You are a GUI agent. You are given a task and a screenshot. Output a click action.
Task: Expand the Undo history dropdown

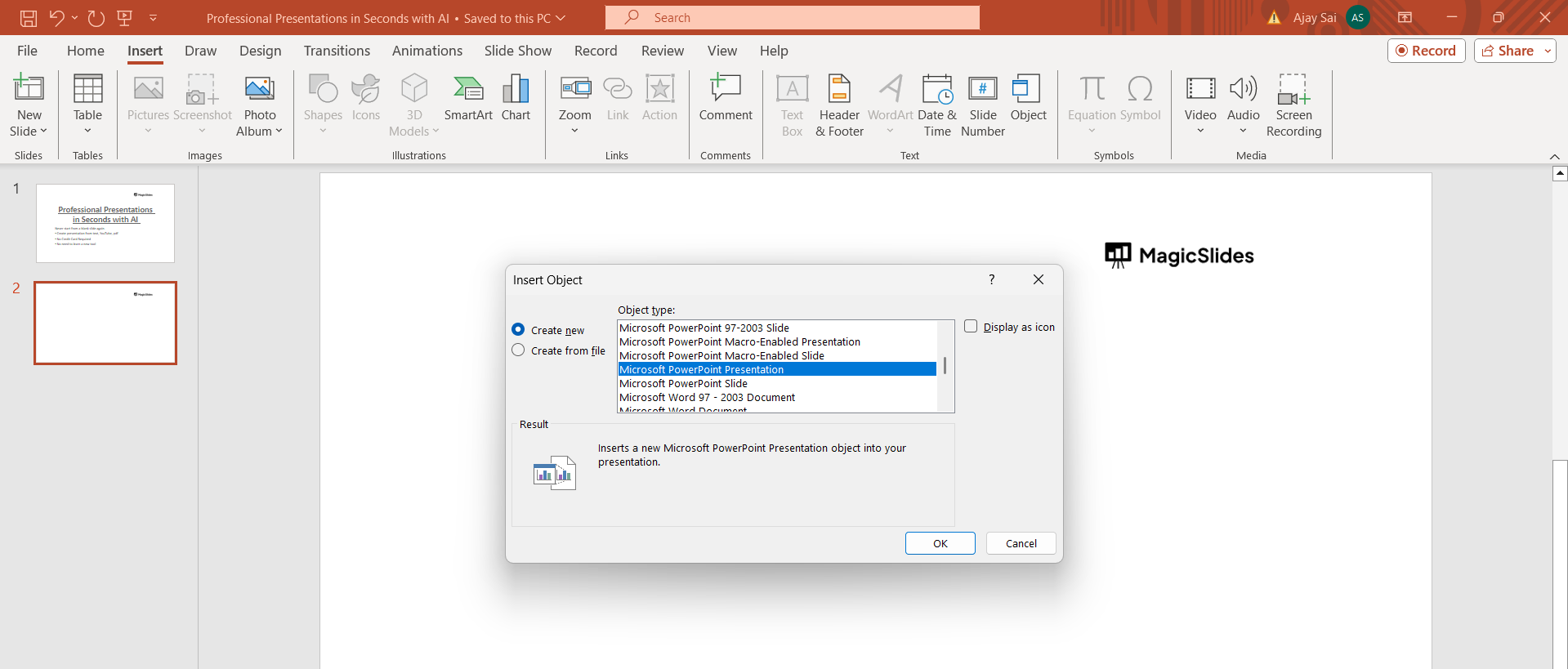tap(74, 17)
